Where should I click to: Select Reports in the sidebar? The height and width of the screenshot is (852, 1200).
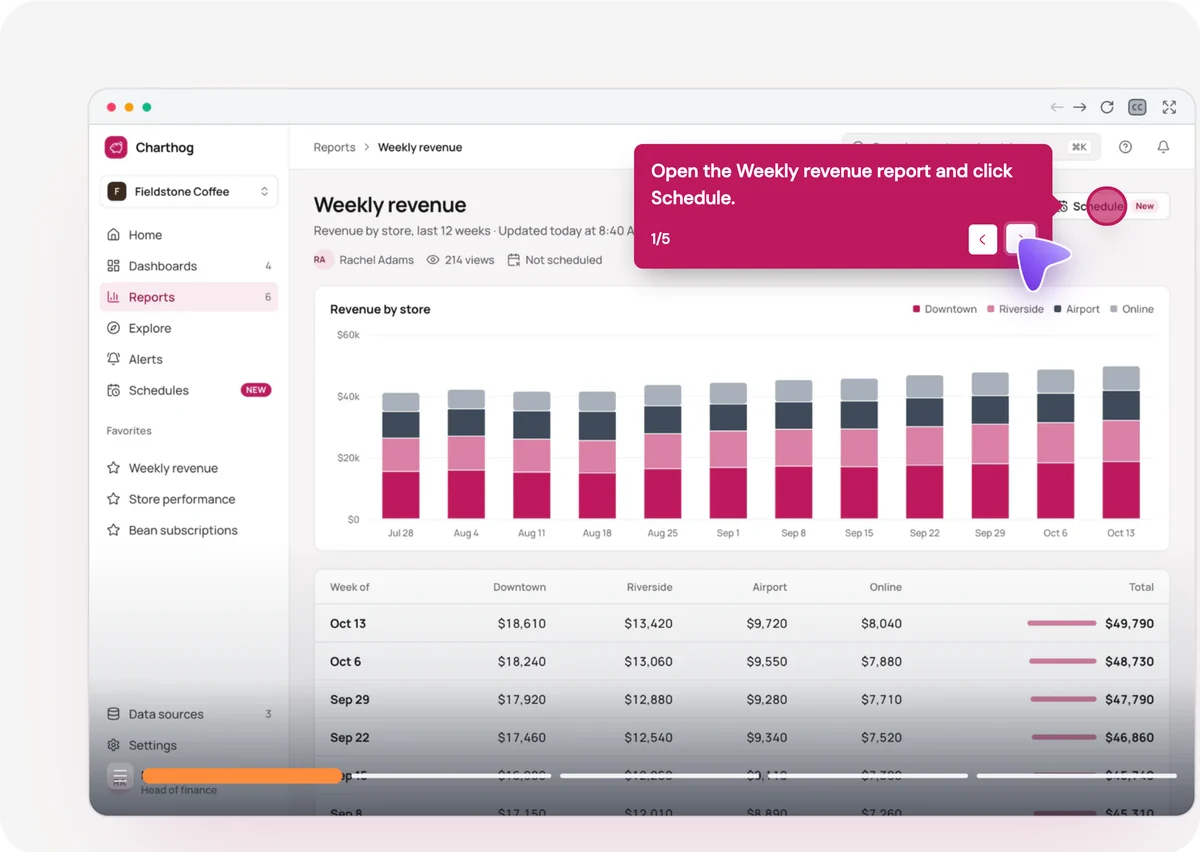189,297
